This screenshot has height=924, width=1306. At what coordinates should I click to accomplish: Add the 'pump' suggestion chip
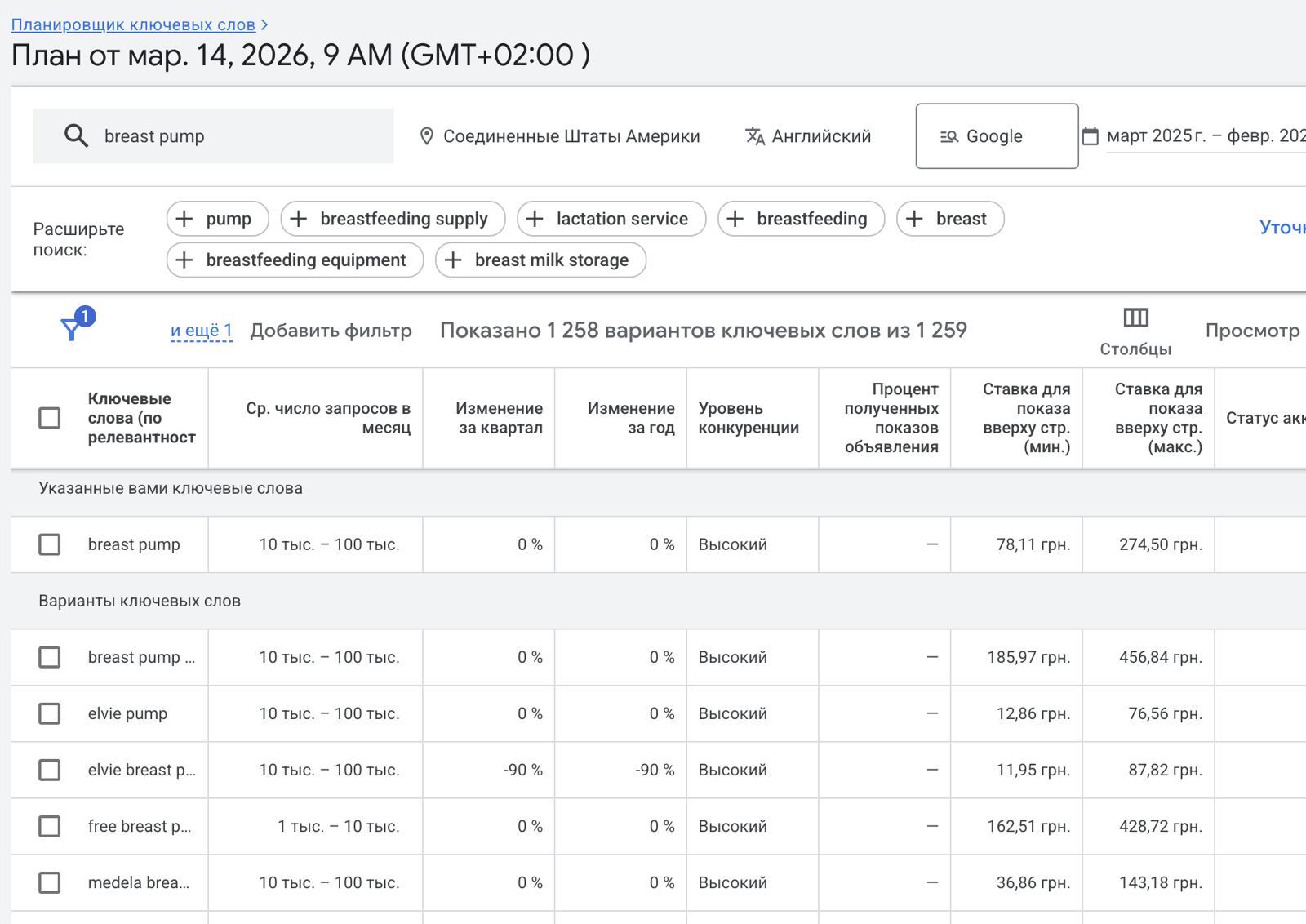pyautogui.click(x=218, y=219)
